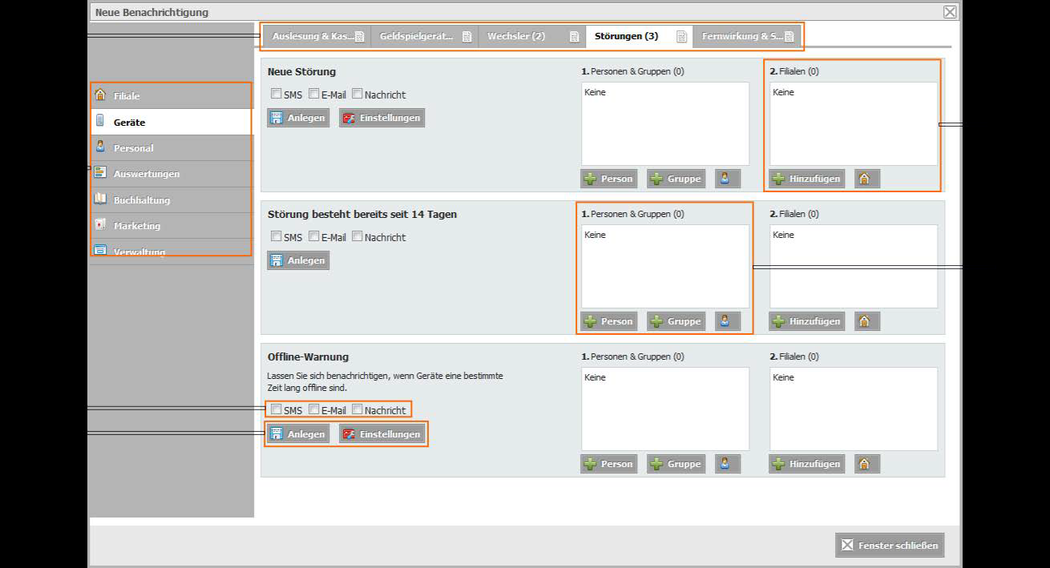The width and height of the screenshot is (1050, 568).
Task: Click Anlegen under Neue Störung
Action: click(298, 118)
